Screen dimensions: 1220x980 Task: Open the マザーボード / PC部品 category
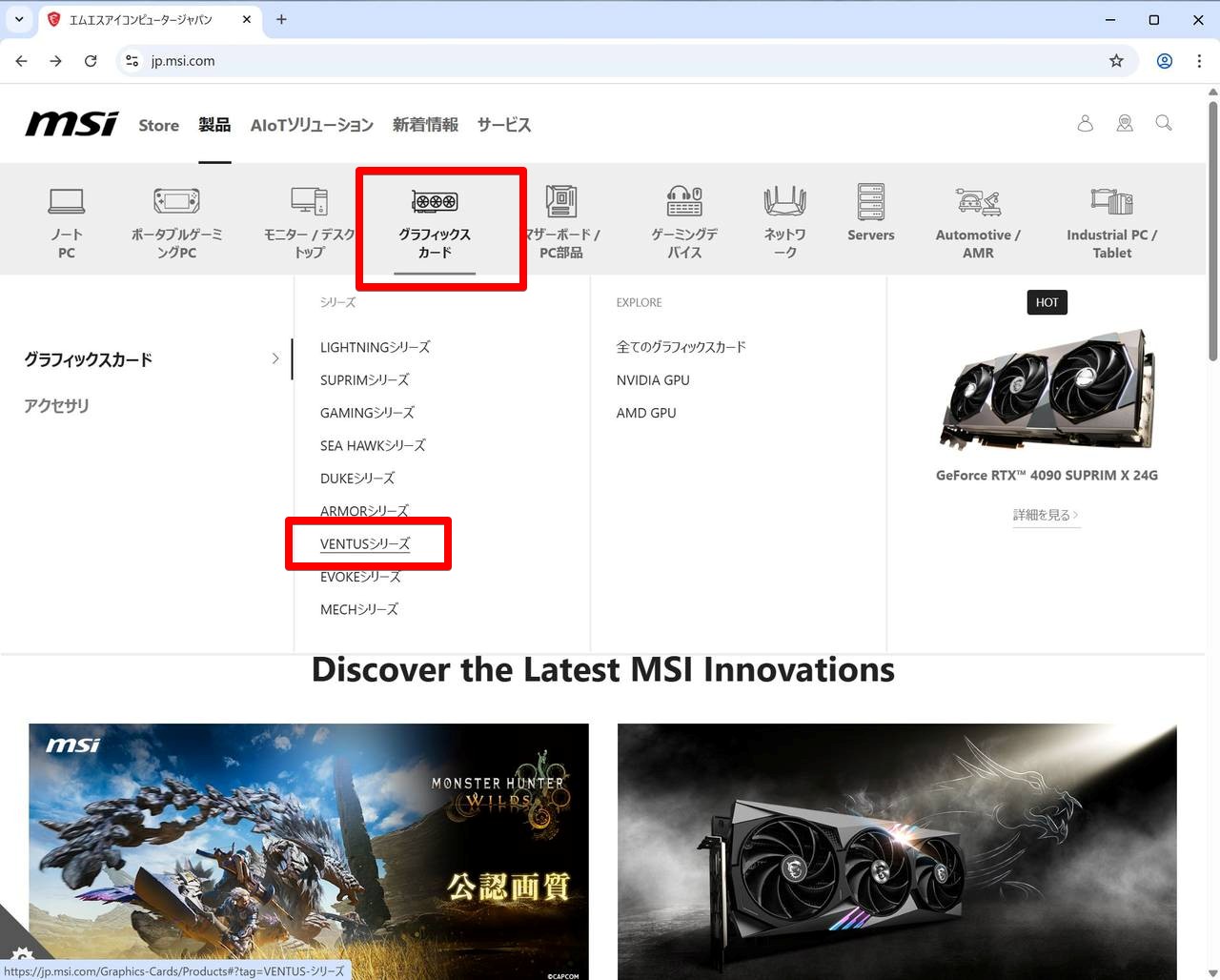(561, 223)
